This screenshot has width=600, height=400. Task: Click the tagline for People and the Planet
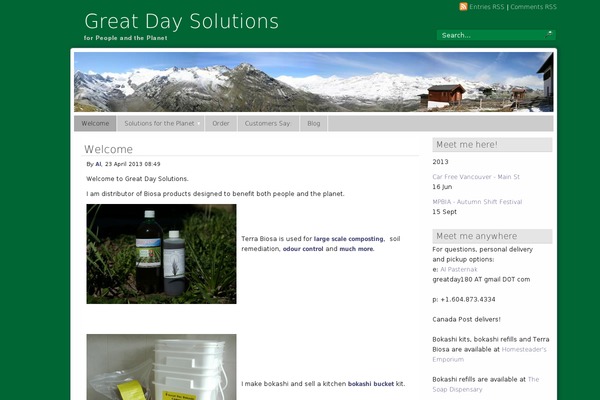click(126, 38)
